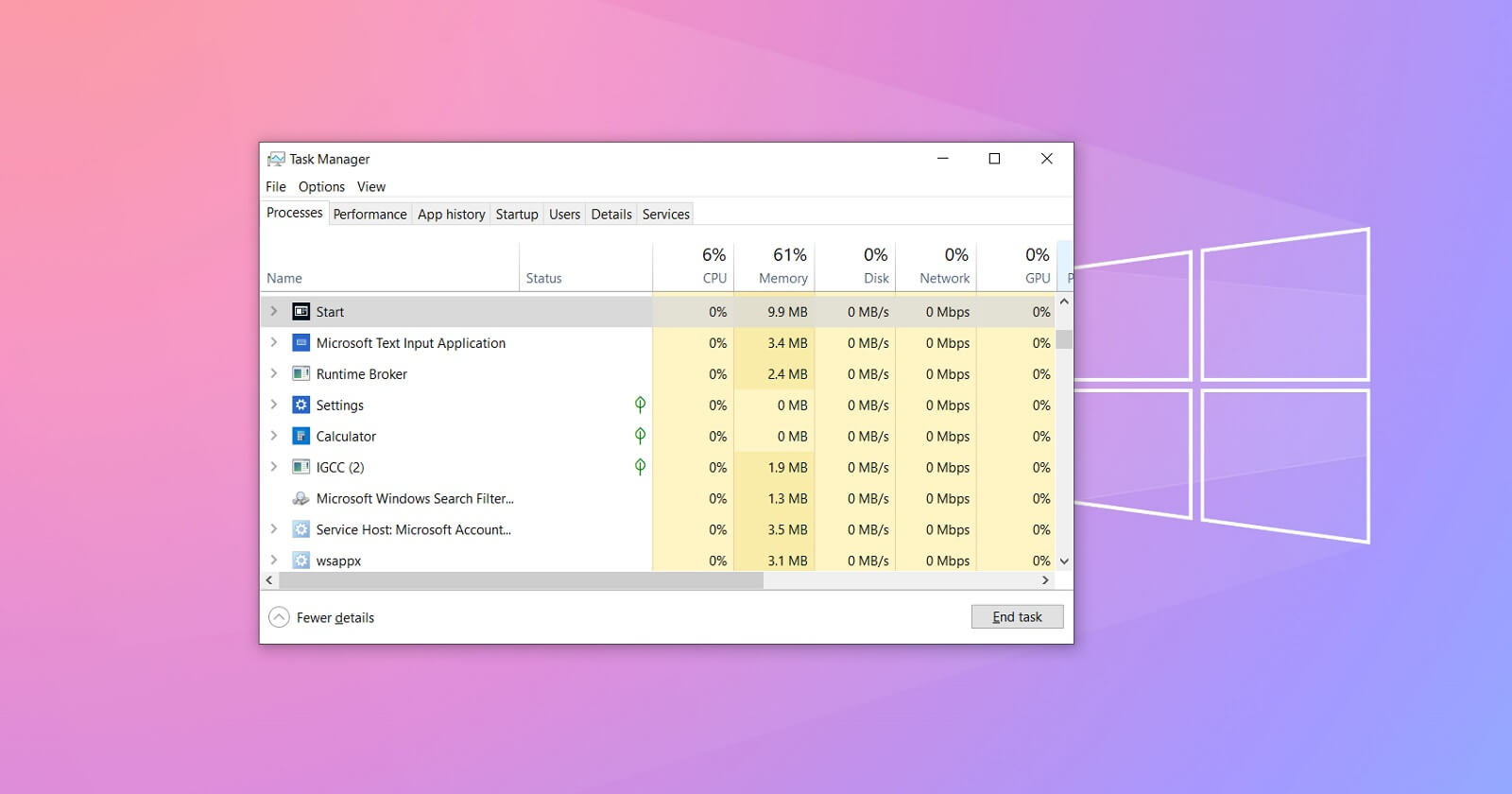This screenshot has height=794, width=1512.
Task: Click the Start process icon
Action: (x=301, y=311)
